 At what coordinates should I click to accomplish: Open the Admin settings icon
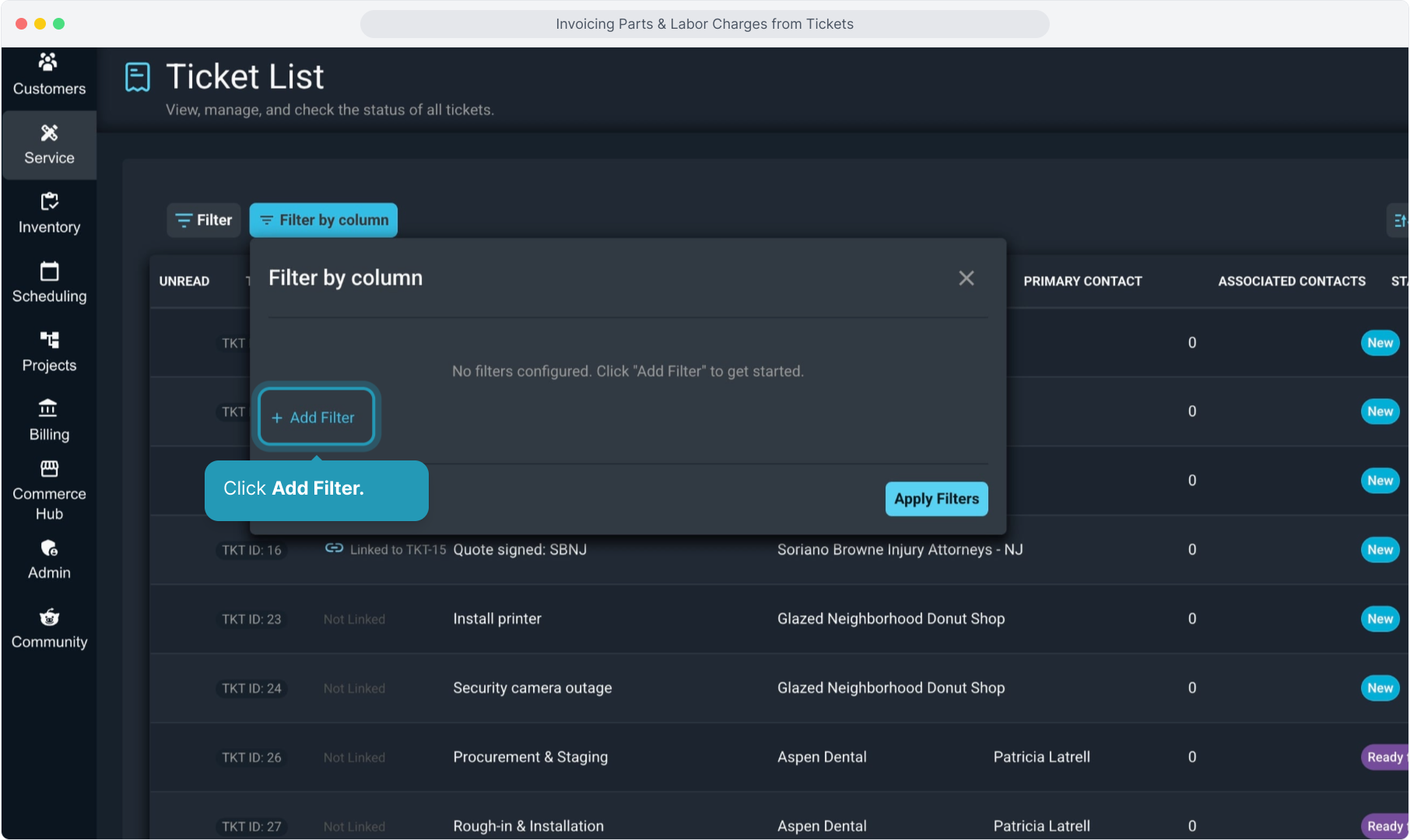49,548
